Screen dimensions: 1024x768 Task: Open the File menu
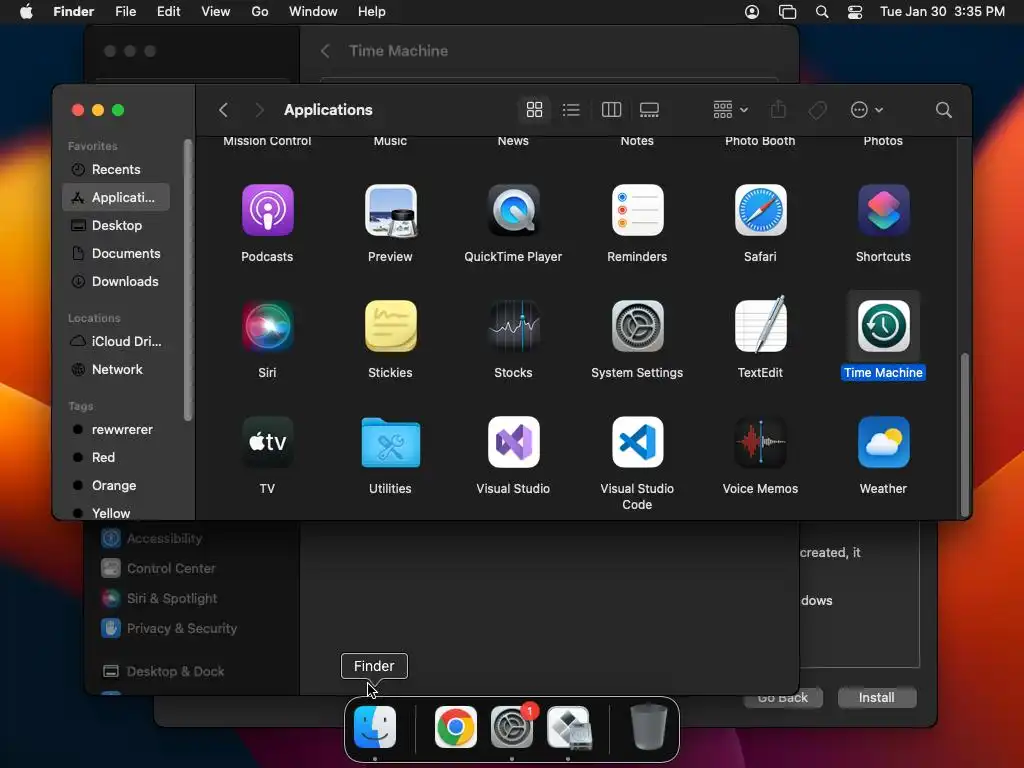pos(125,12)
